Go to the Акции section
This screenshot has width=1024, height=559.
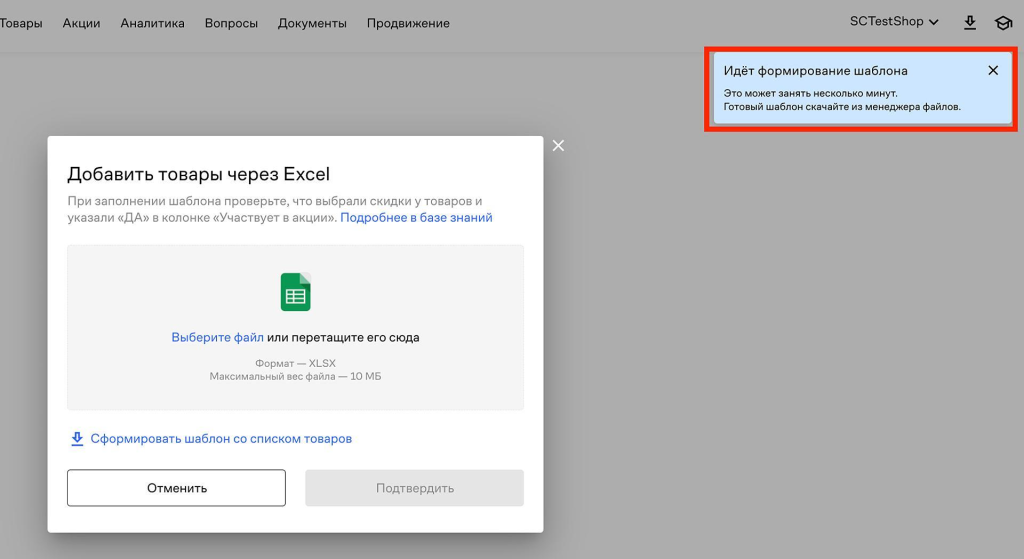click(x=81, y=23)
